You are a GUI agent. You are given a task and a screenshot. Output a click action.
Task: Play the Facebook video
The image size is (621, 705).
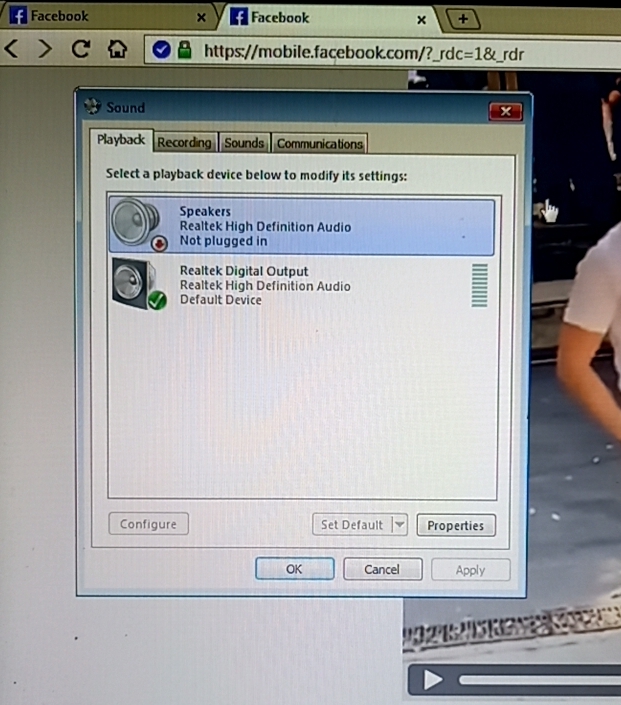click(433, 679)
